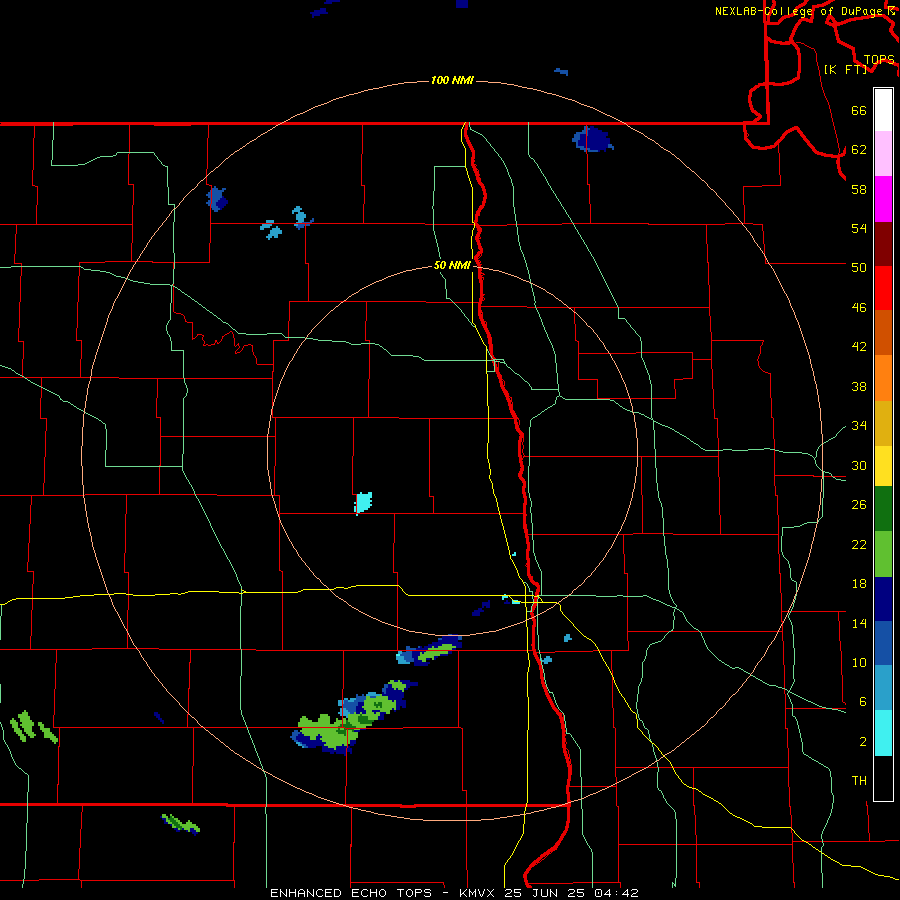Screen dimensions: 900x900
Task: Click the "66" legend value
Action: (859, 110)
